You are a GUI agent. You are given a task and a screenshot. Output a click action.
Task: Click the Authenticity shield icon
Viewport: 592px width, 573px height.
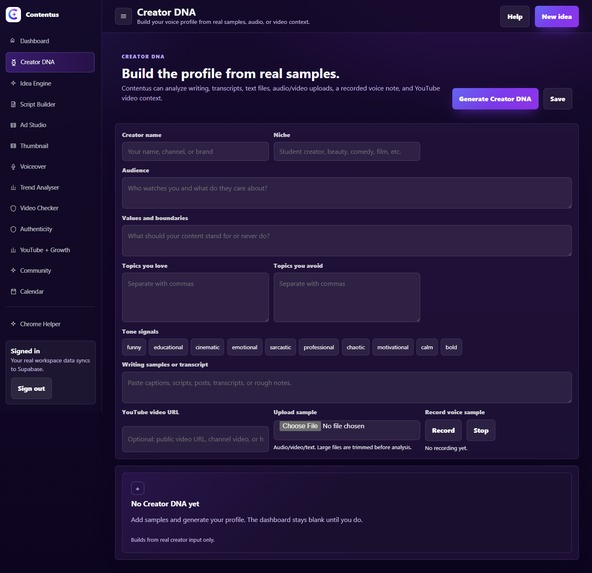(13, 229)
